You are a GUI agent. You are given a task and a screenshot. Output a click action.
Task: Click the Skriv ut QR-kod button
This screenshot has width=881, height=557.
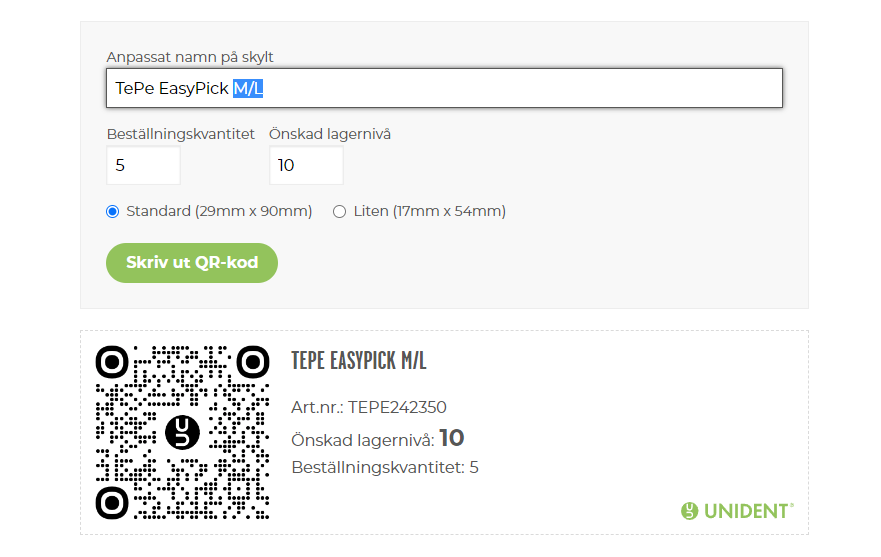pyautogui.click(x=192, y=262)
